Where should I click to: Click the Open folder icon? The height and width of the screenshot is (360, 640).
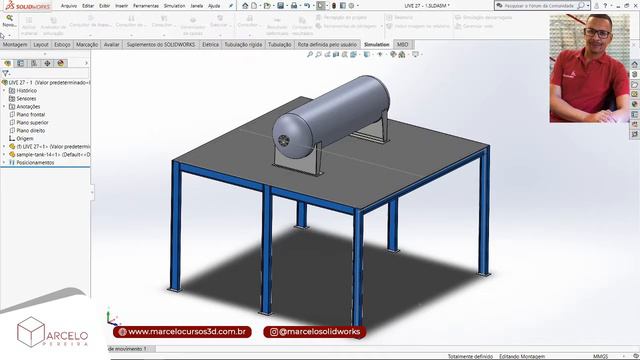tap(267, 6)
